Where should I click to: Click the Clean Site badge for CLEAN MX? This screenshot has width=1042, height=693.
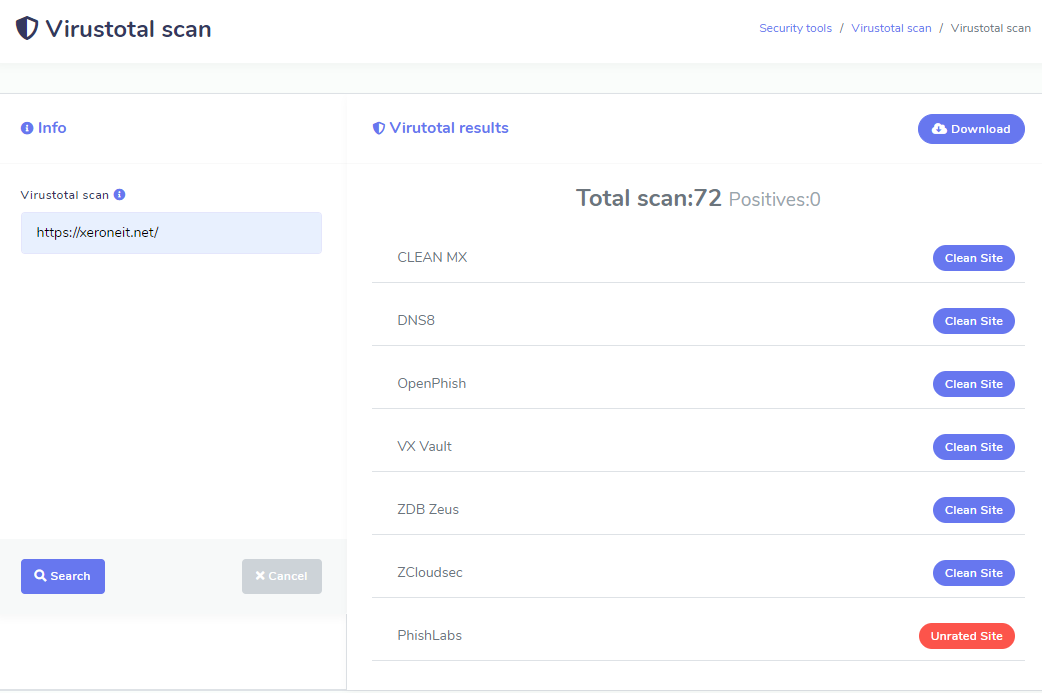click(973, 258)
